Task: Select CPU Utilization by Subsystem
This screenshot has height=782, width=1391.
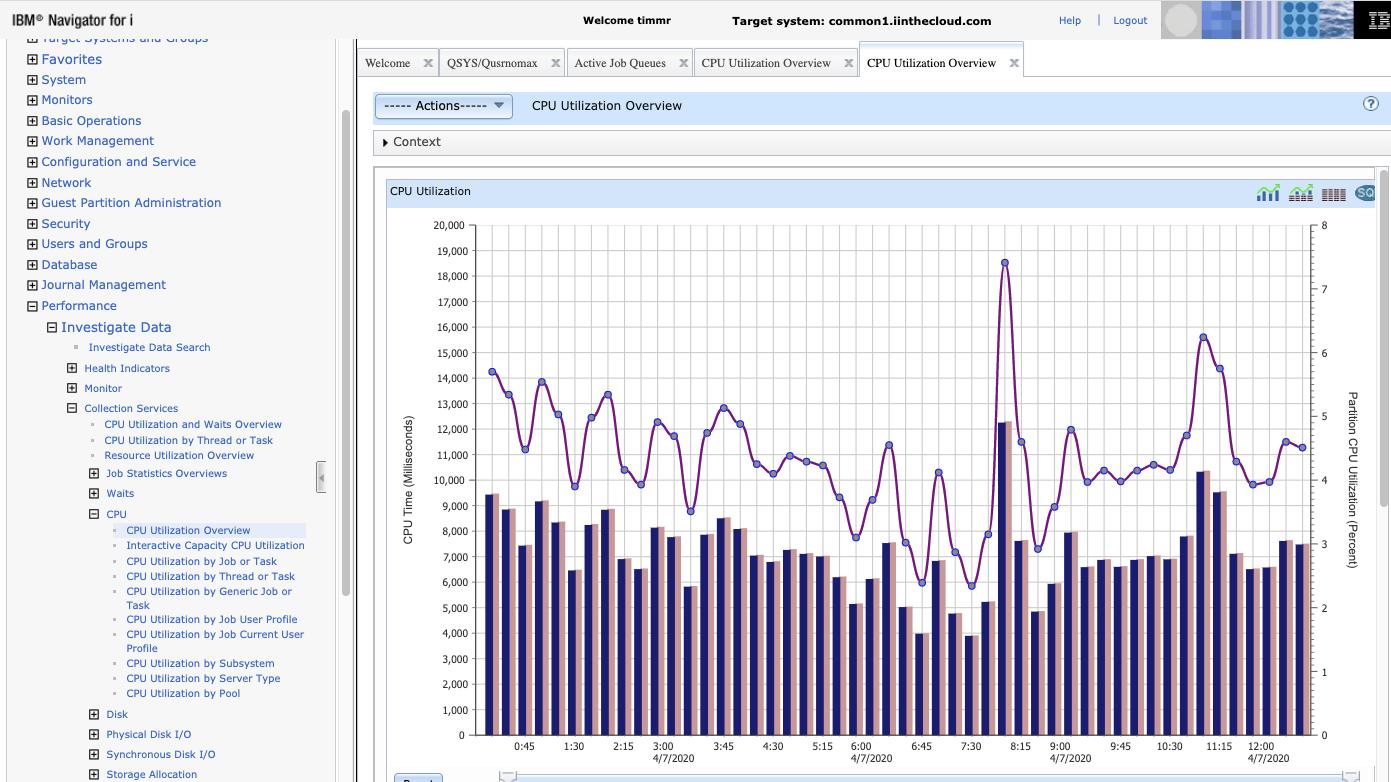Action: coord(200,663)
